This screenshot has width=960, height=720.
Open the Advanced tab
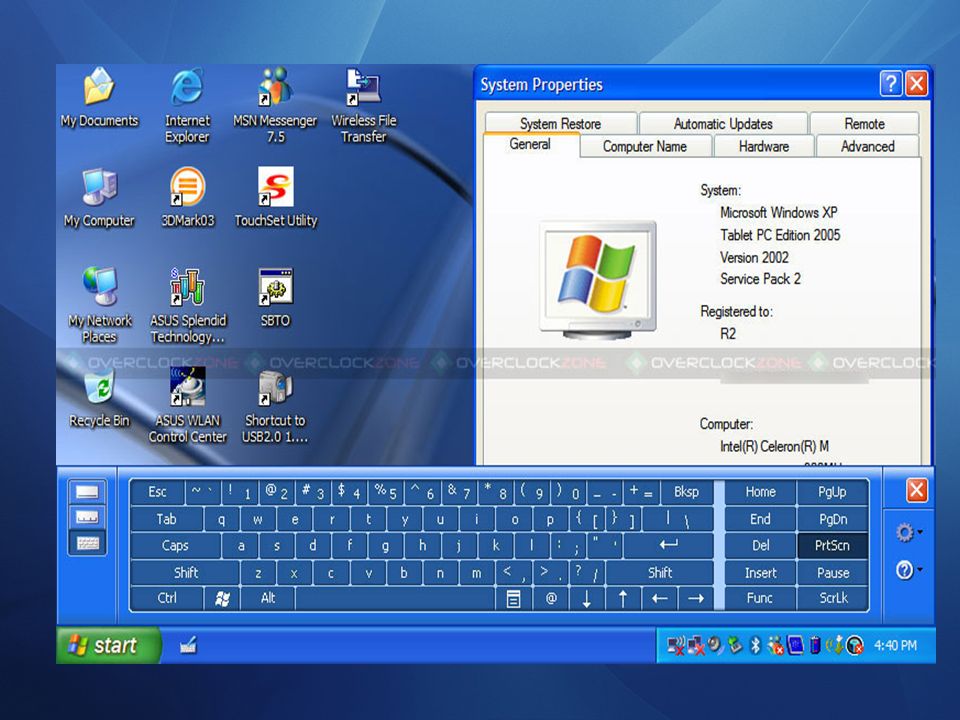[868, 146]
